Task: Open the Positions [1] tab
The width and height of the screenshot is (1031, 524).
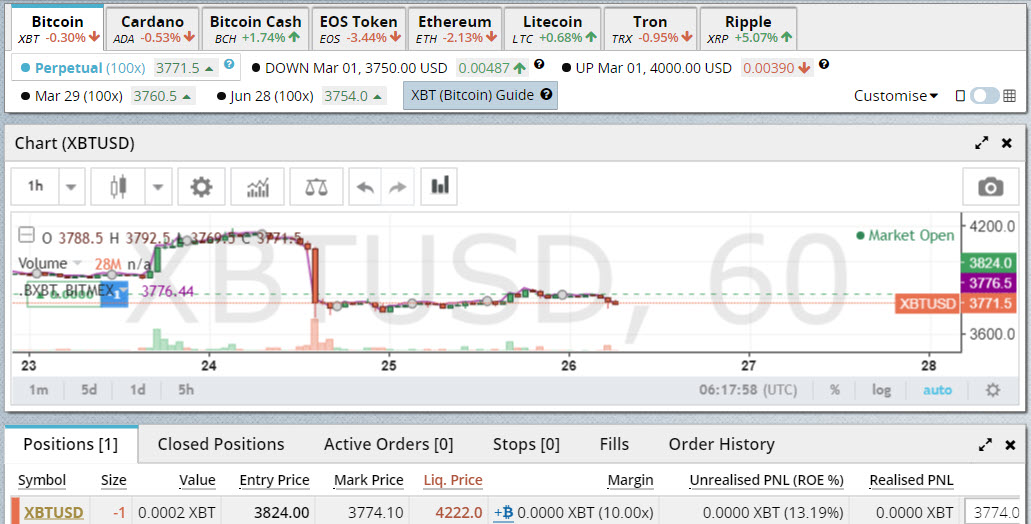Action: pos(71,444)
